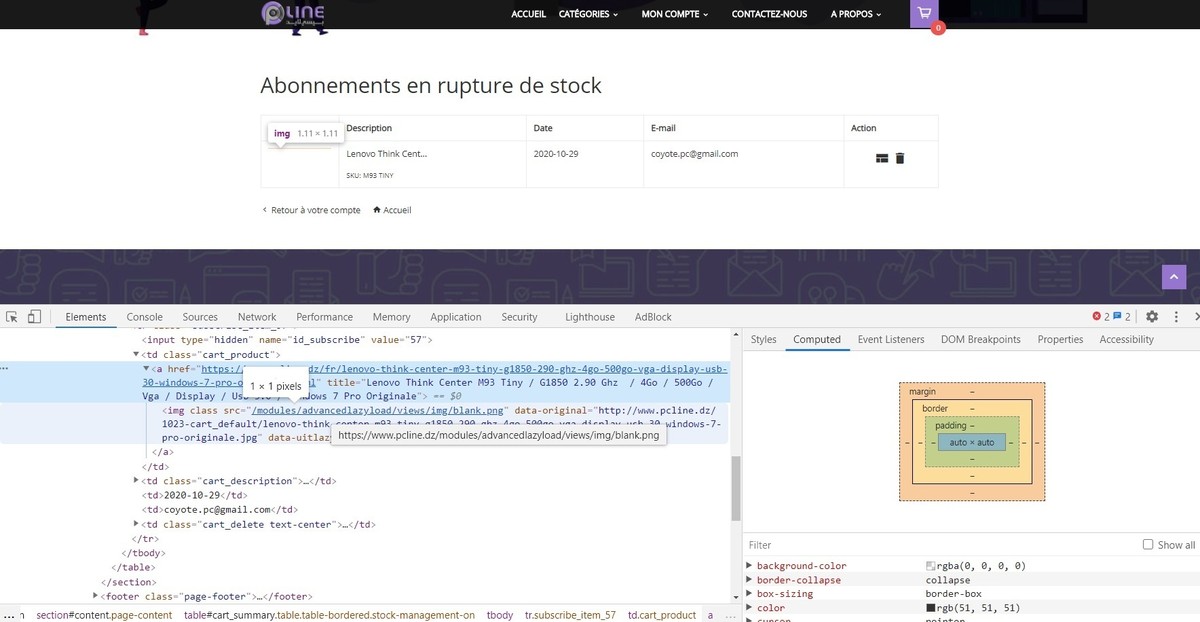The image size is (1200, 622).
Task: Open the shopping cart icon
Action: pyautogui.click(x=924, y=14)
